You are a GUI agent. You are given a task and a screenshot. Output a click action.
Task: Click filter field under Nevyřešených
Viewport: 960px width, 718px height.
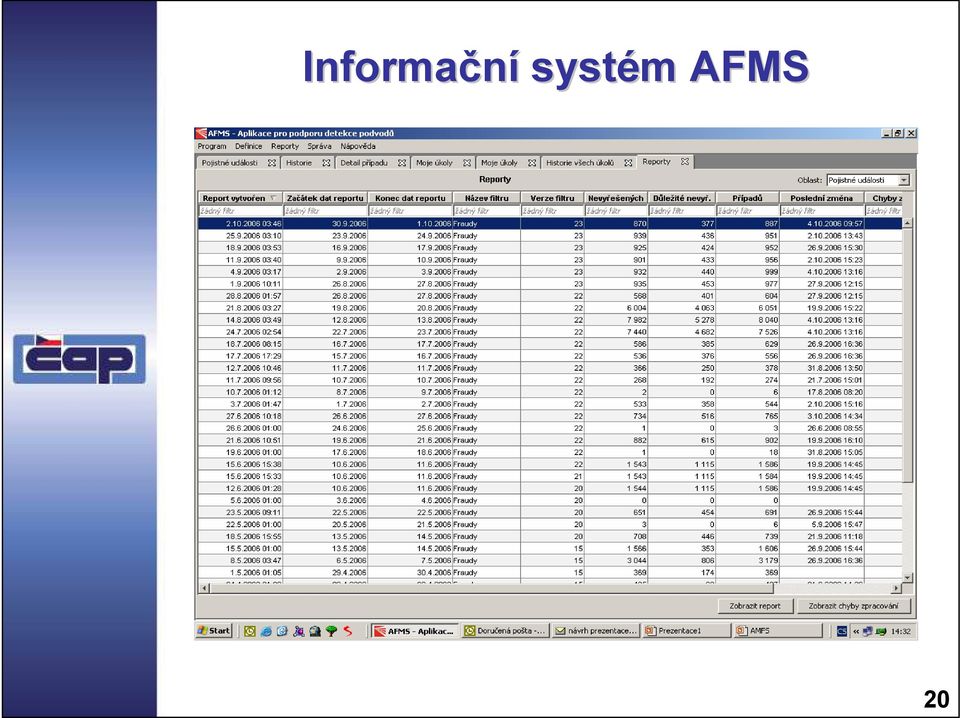(x=616, y=211)
